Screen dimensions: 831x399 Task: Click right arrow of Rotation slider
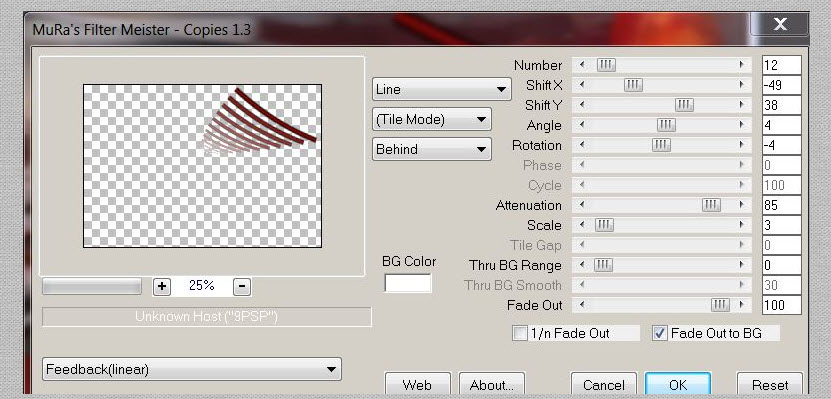click(741, 145)
